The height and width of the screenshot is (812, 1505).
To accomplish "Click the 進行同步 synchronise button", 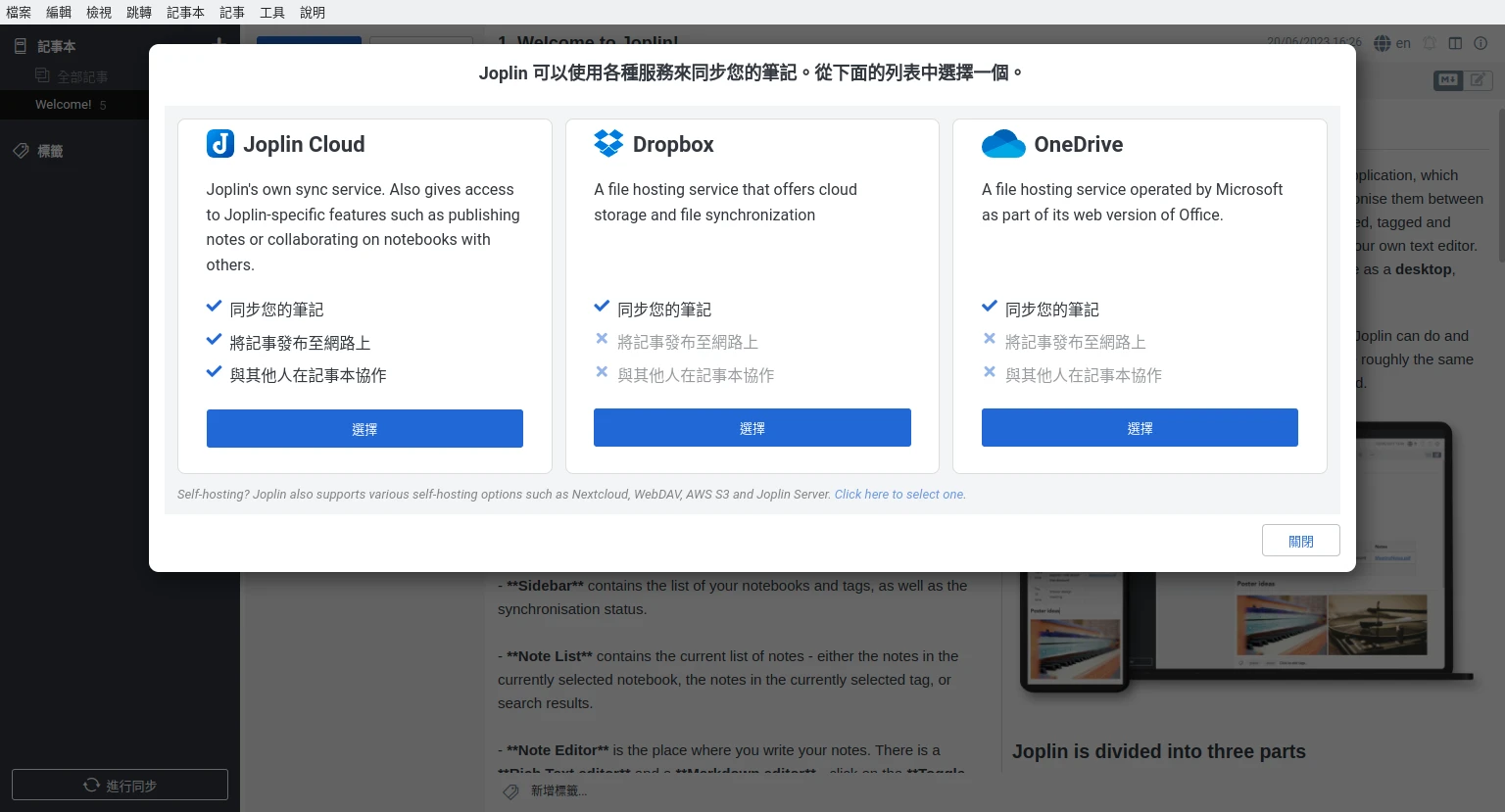I will coord(120,786).
